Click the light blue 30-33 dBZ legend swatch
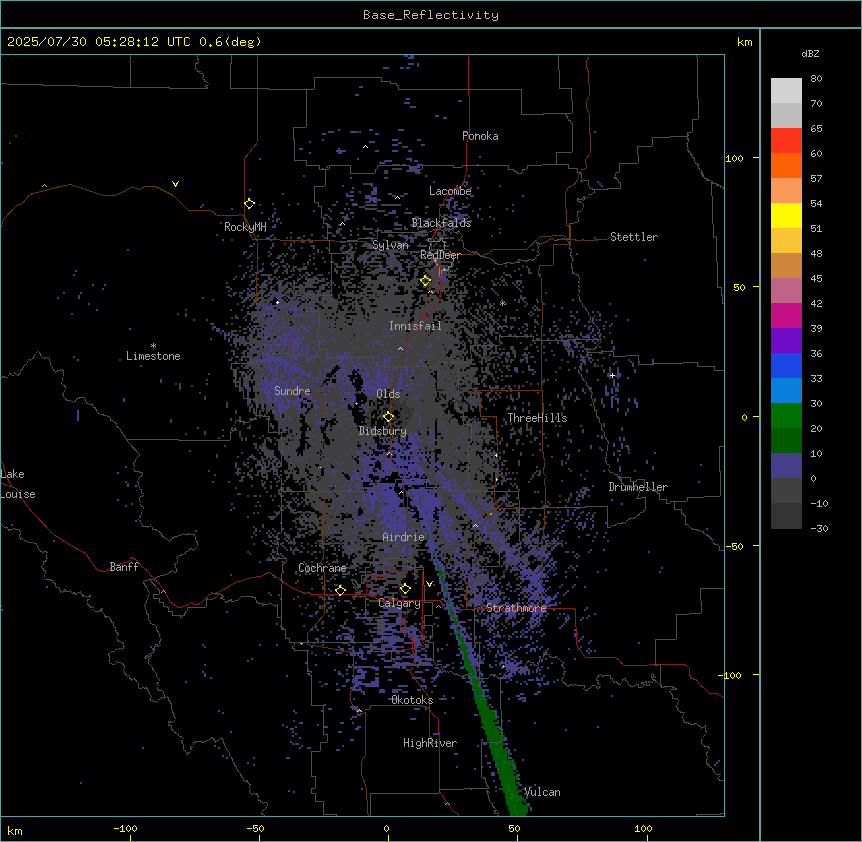This screenshot has width=862, height=842. pos(786,391)
